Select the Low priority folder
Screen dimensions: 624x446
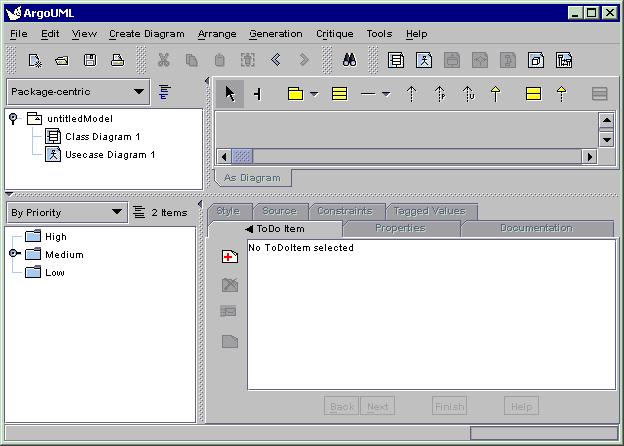point(45,273)
